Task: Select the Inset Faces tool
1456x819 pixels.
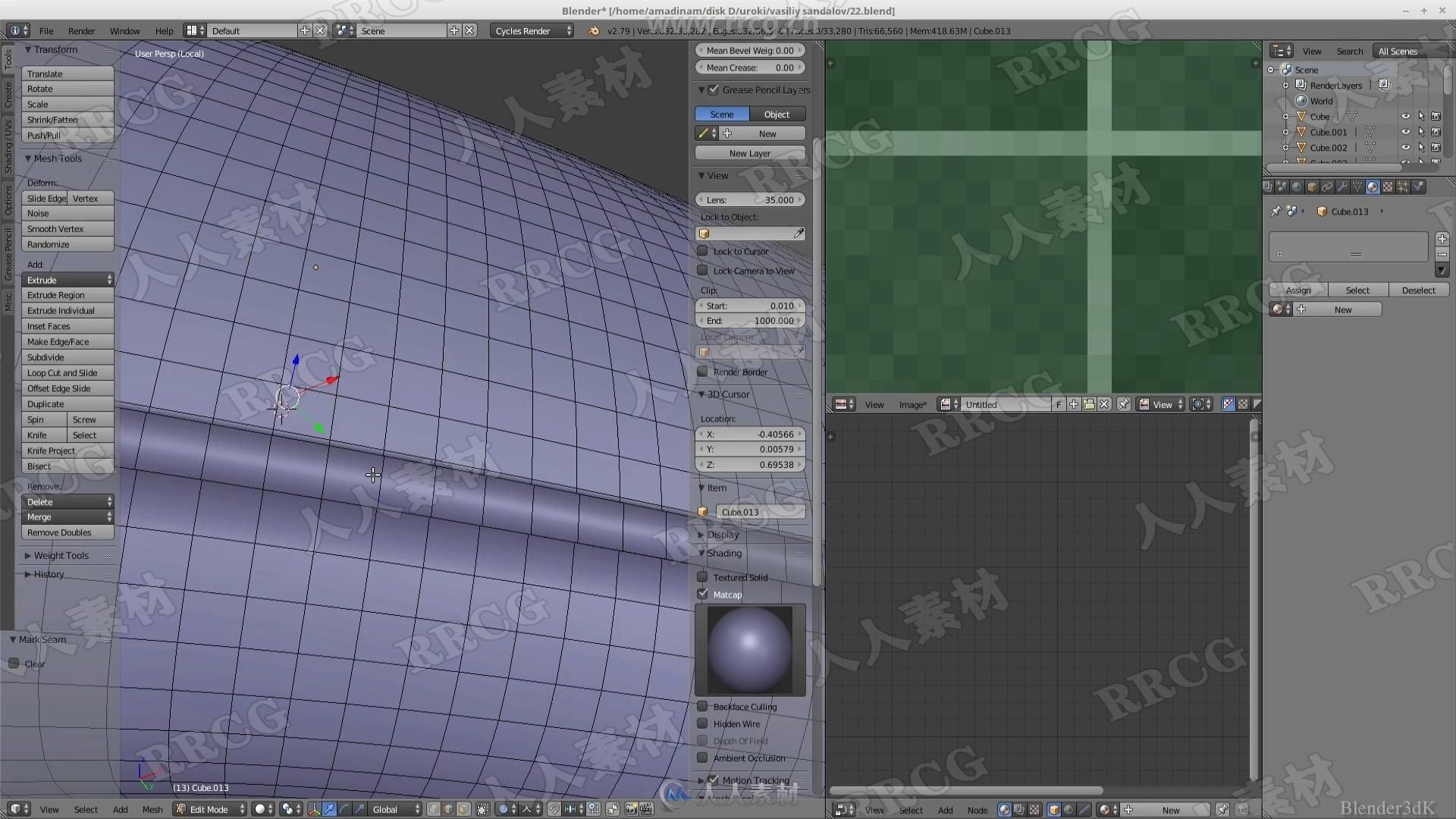Action: point(48,326)
